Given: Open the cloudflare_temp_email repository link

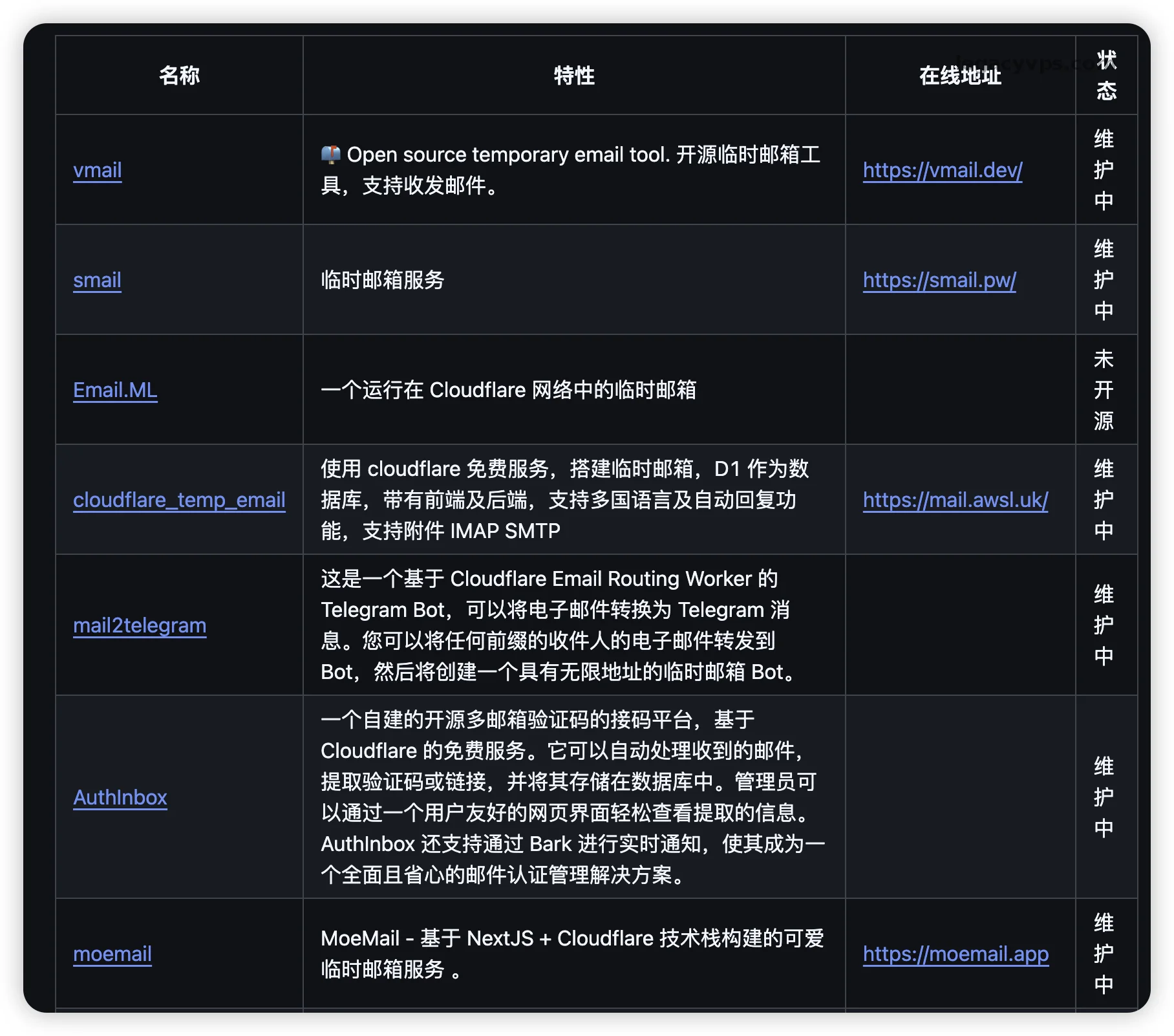Looking at the screenshot, I should point(179,500).
